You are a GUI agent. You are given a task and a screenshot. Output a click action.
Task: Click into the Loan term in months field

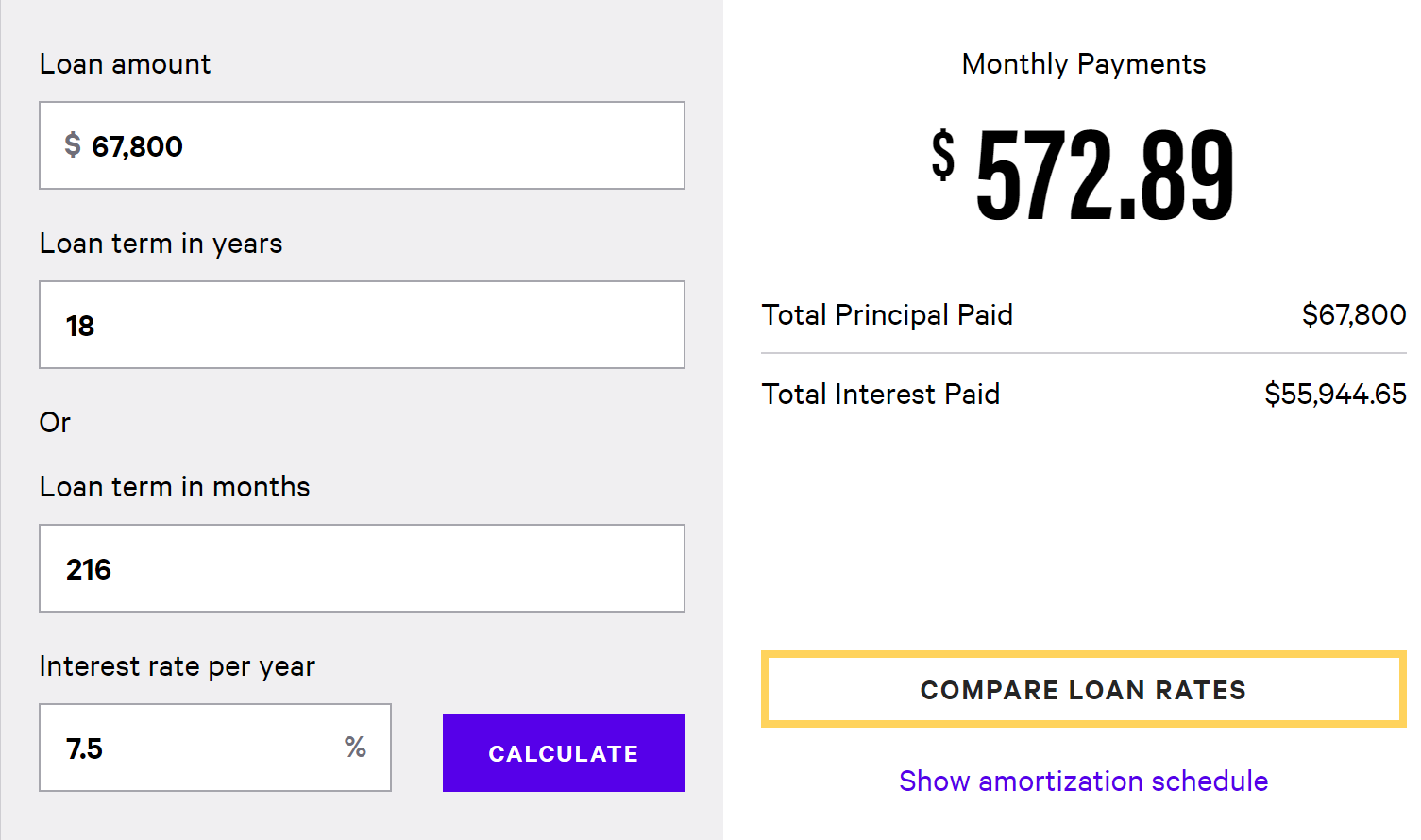click(x=362, y=568)
